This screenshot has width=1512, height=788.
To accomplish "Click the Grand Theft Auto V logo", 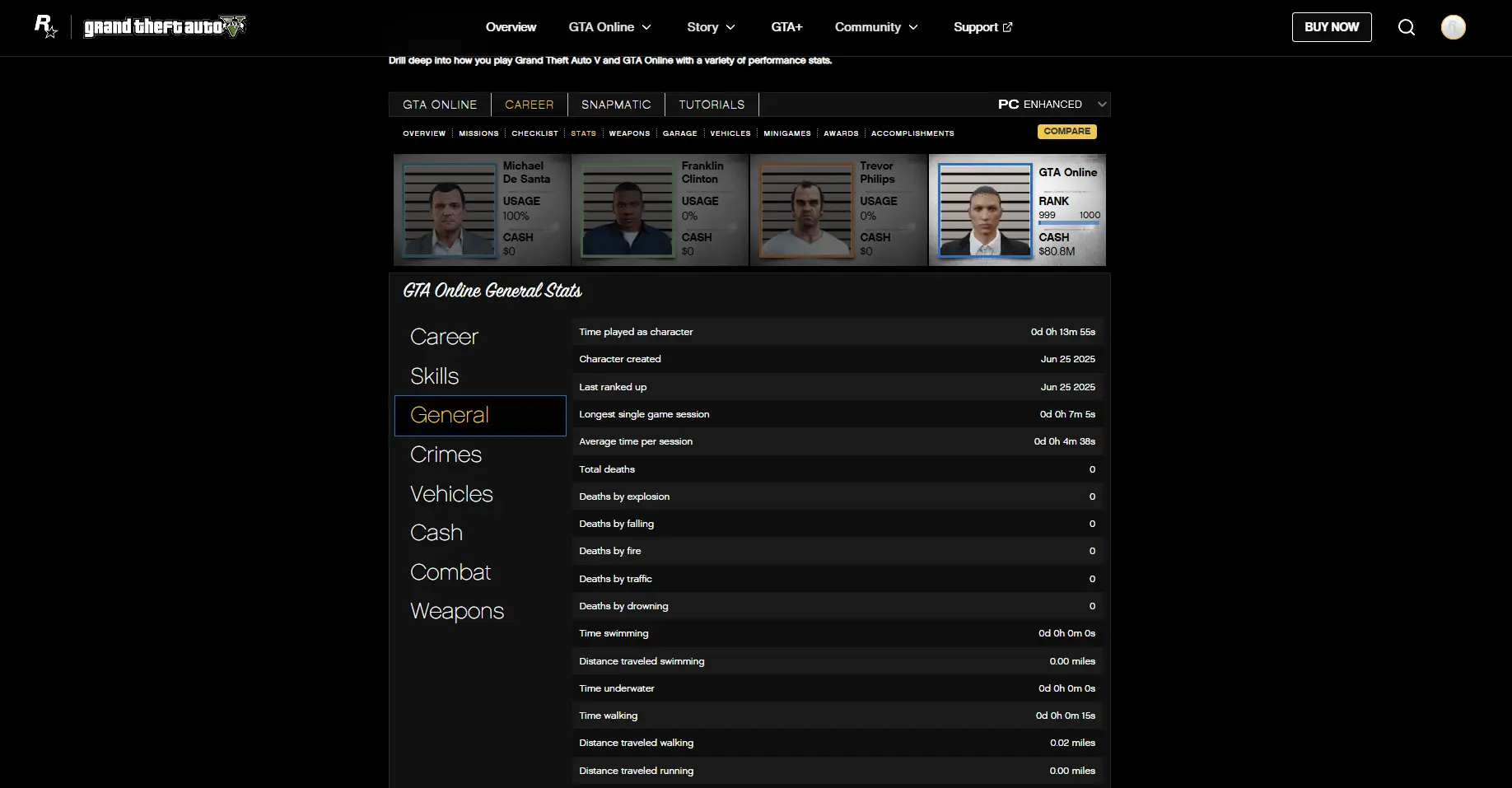I will coord(165,27).
